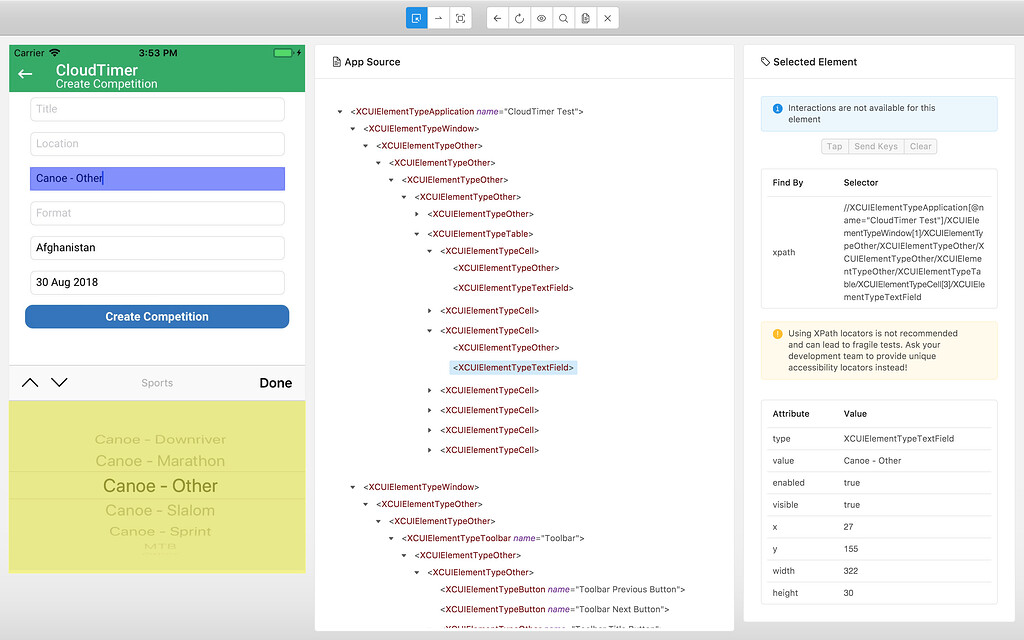
Task: Switch to Swipe by coordinates mode
Action: (438, 18)
